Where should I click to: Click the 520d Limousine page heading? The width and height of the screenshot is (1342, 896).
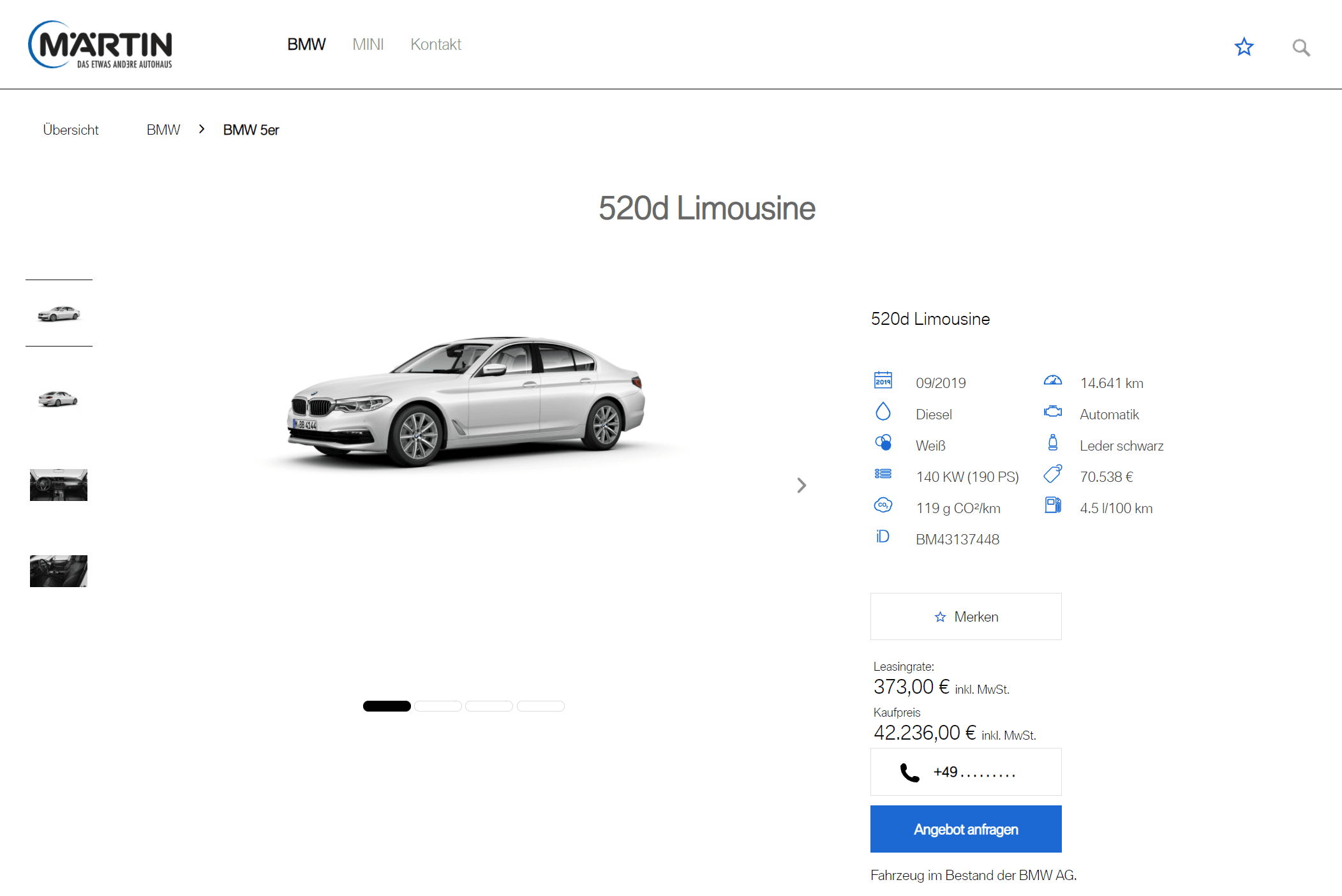point(707,208)
